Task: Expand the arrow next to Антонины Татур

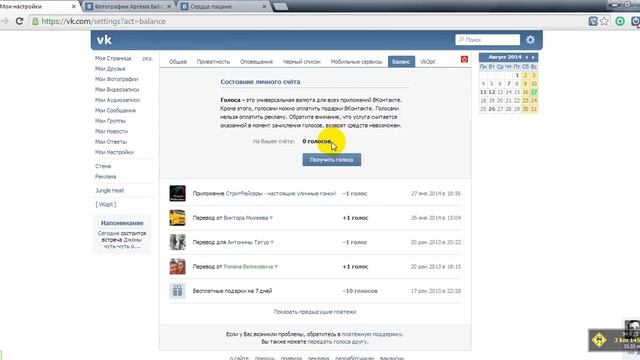Action: coord(272,242)
